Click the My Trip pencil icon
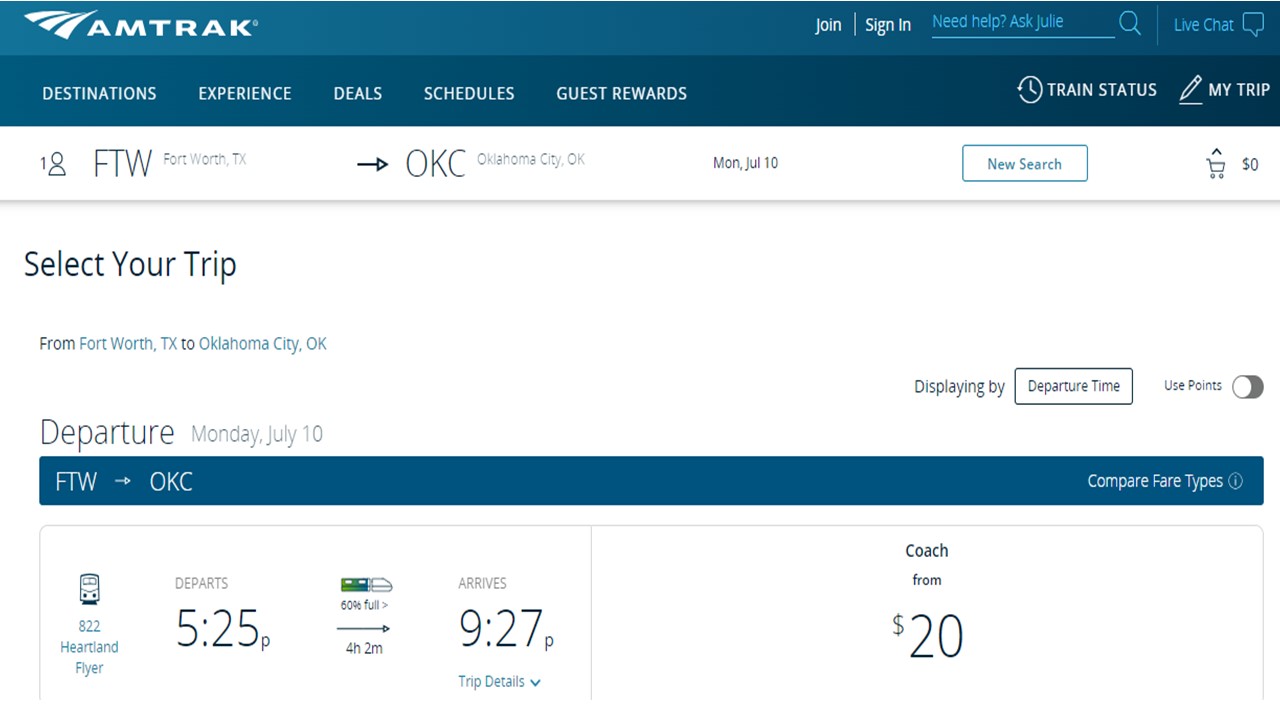The width and height of the screenshot is (1280, 720). point(1190,90)
